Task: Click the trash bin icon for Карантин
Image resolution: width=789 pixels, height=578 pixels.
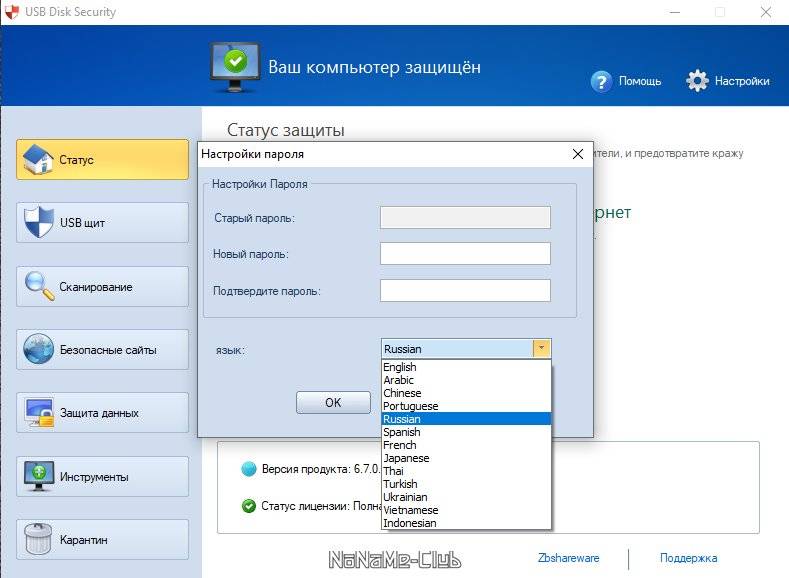Action: coord(38,539)
